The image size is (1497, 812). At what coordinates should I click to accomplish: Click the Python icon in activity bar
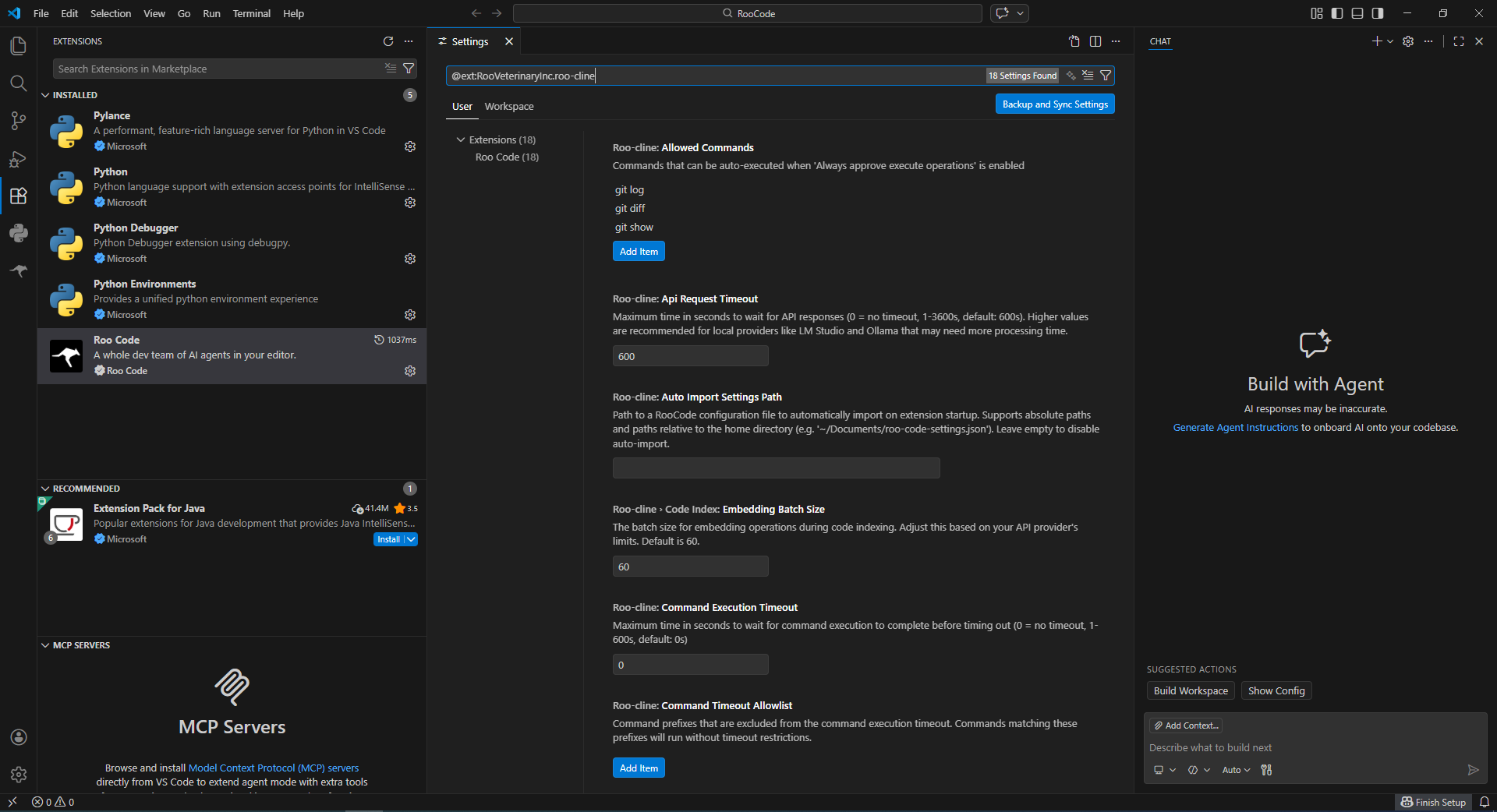coord(18,233)
